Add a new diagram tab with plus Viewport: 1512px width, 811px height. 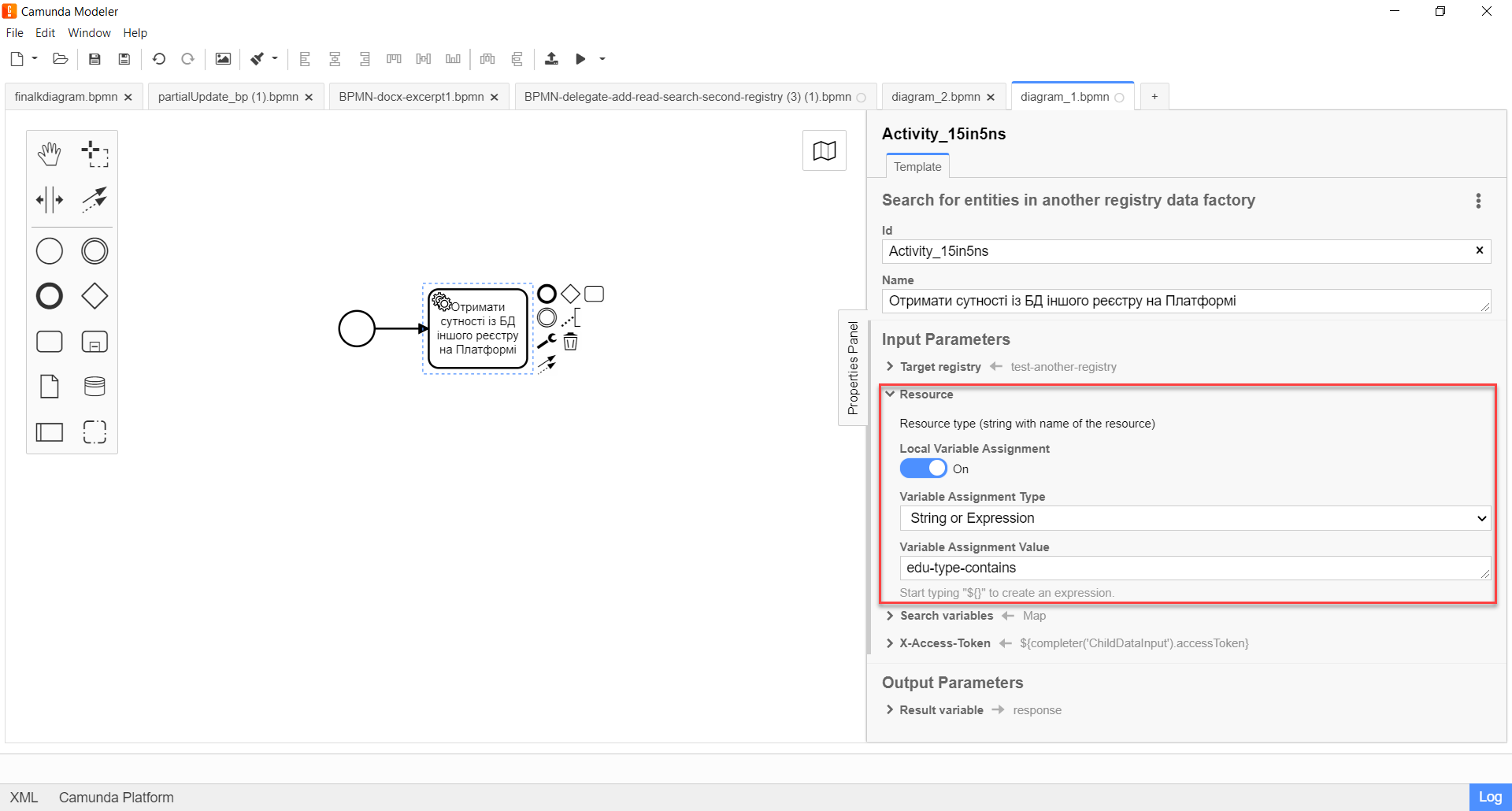pos(1154,97)
